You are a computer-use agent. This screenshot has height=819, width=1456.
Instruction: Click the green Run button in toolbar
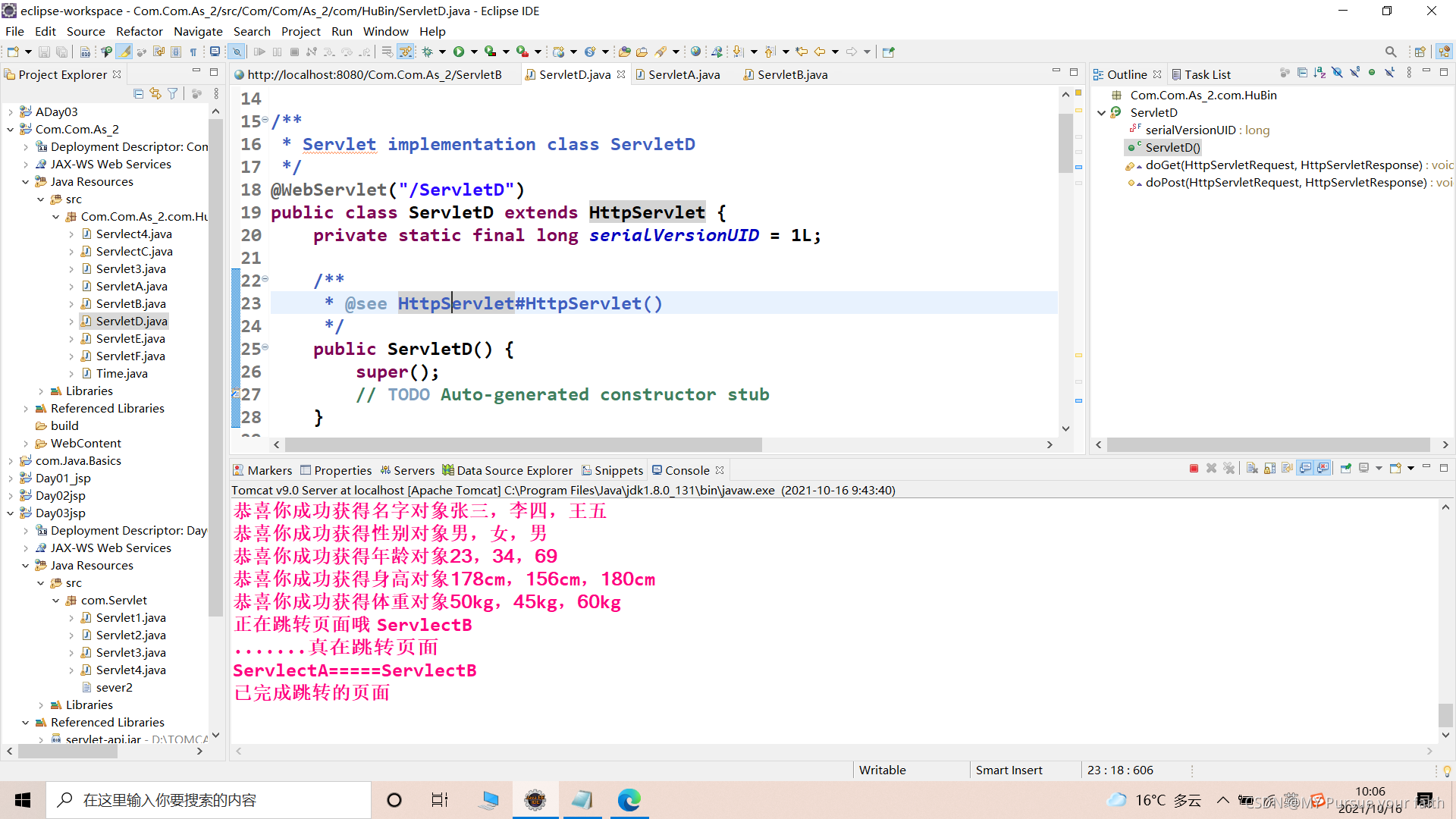[458, 52]
